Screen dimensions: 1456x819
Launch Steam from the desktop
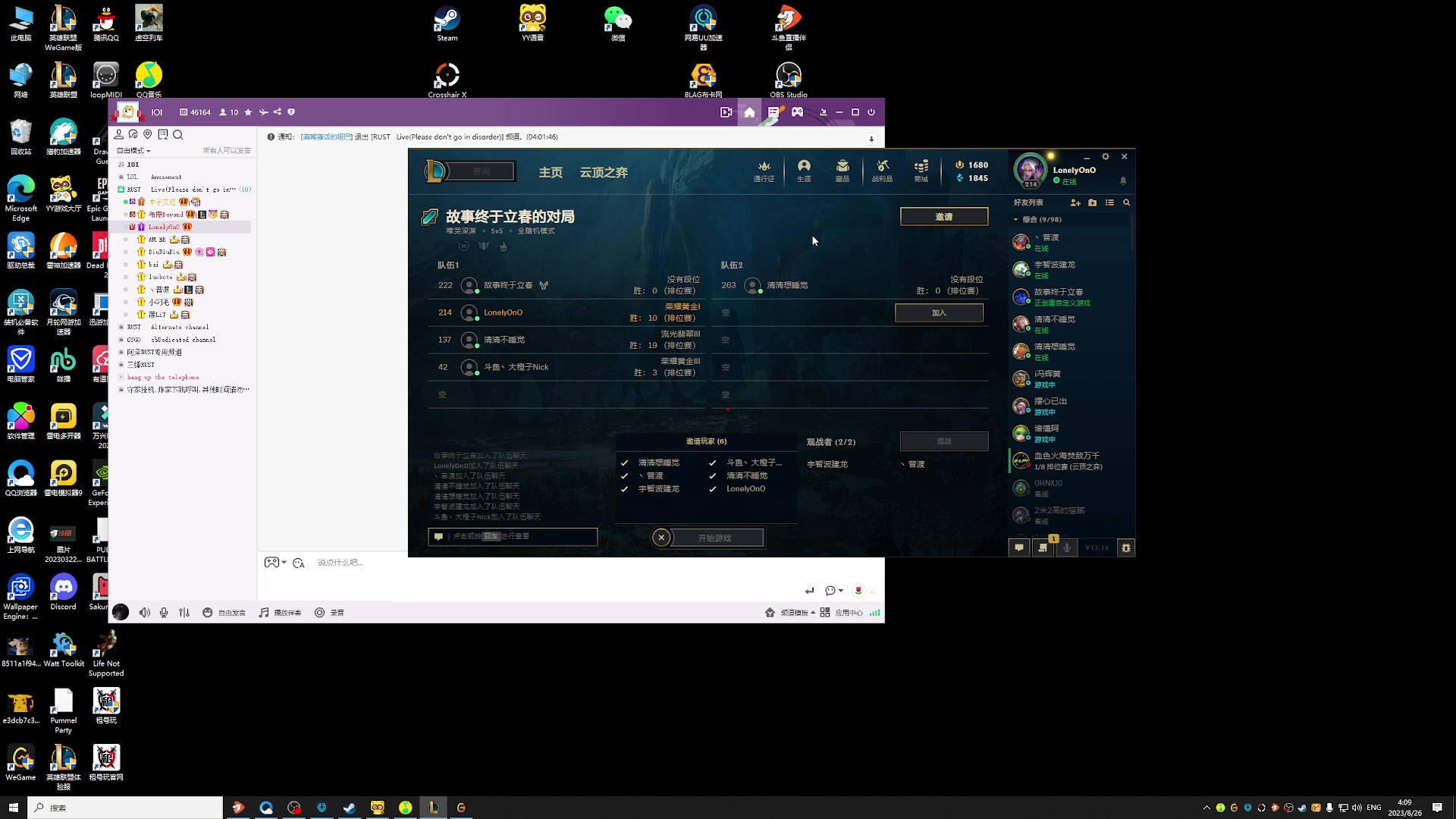pyautogui.click(x=447, y=23)
